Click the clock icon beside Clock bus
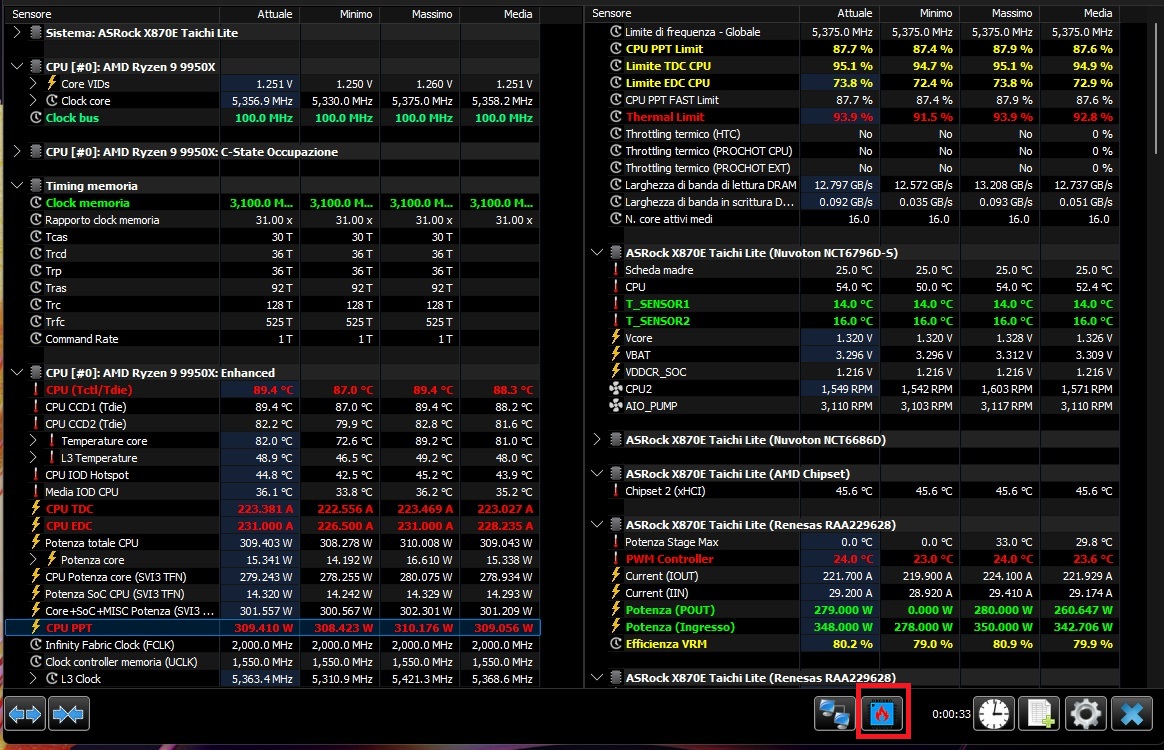The width and height of the screenshot is (1164, 750). pyautogui.click(x=36, y=117)
